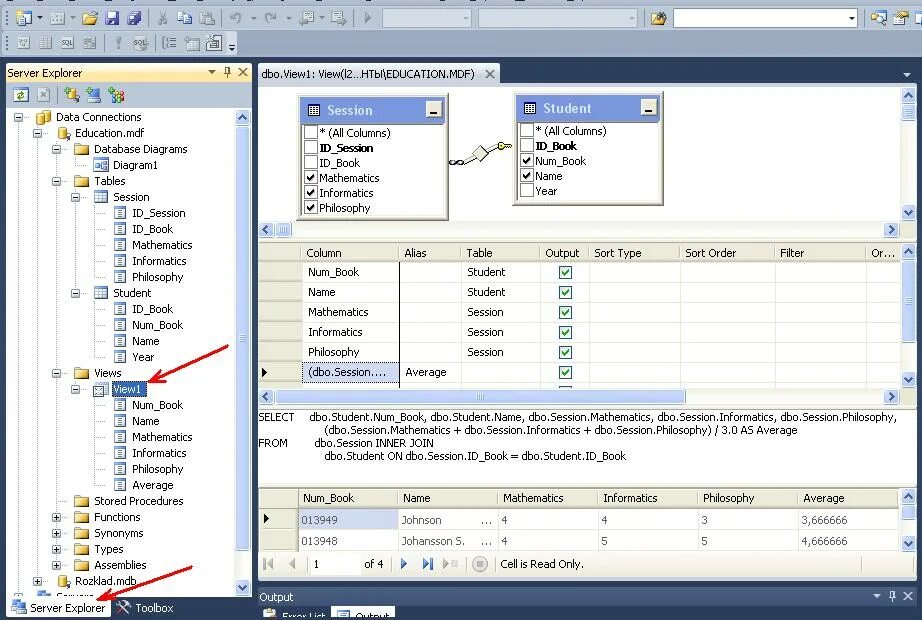Uncheck Mathematics in Session table box
Image resolution: width=922 pixels, height=620 pixels.
311,177
